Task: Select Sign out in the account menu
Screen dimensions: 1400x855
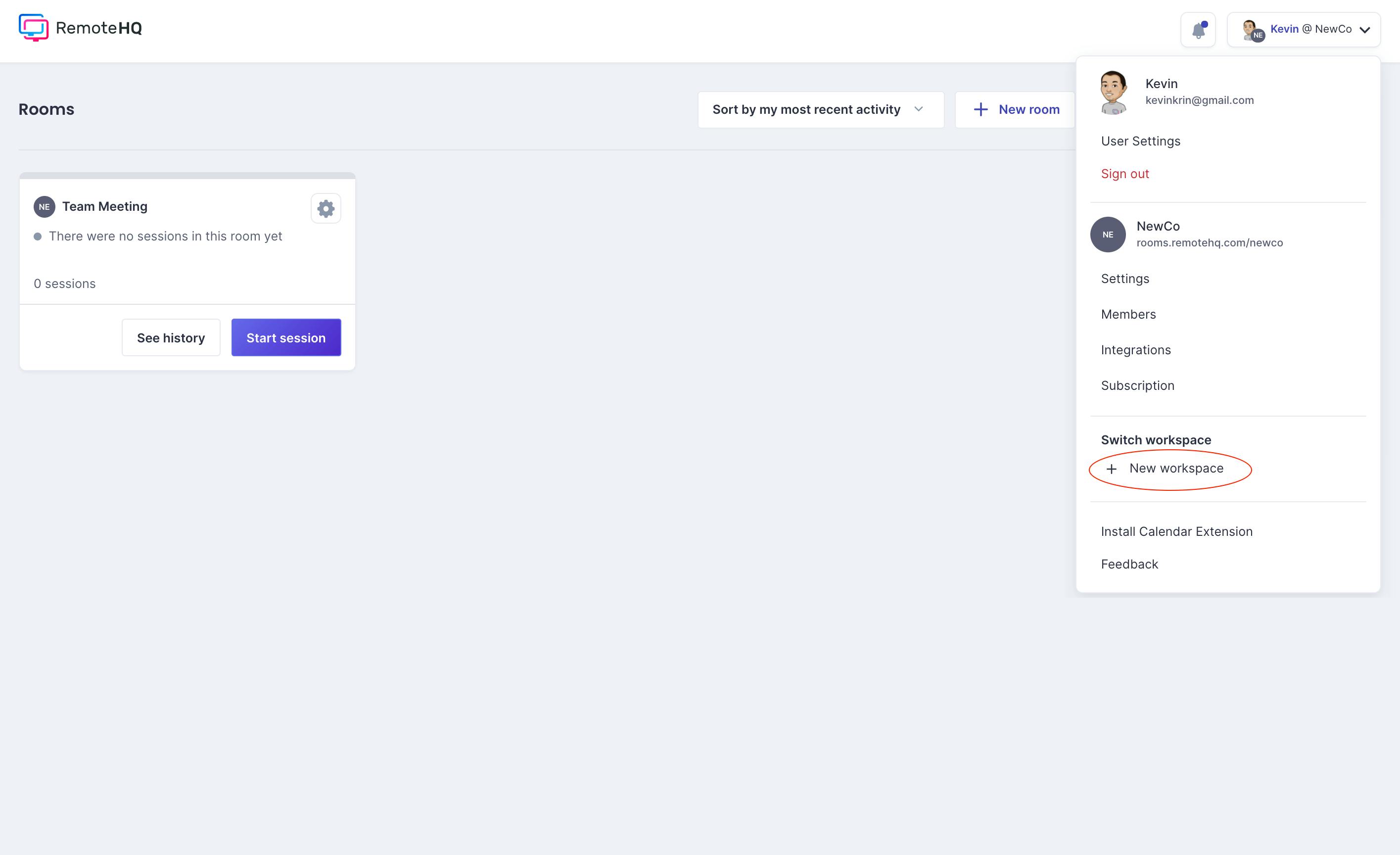Action: pos(1124,174)
